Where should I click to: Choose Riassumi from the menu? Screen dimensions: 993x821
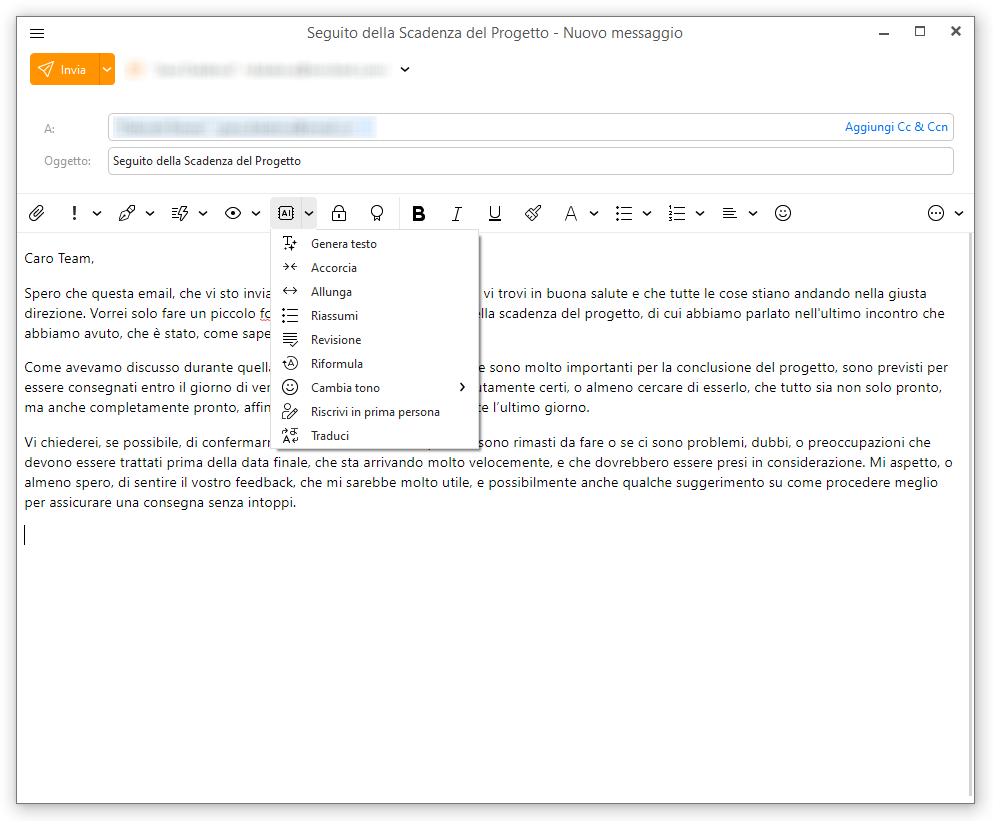click(x=374, y=316)
